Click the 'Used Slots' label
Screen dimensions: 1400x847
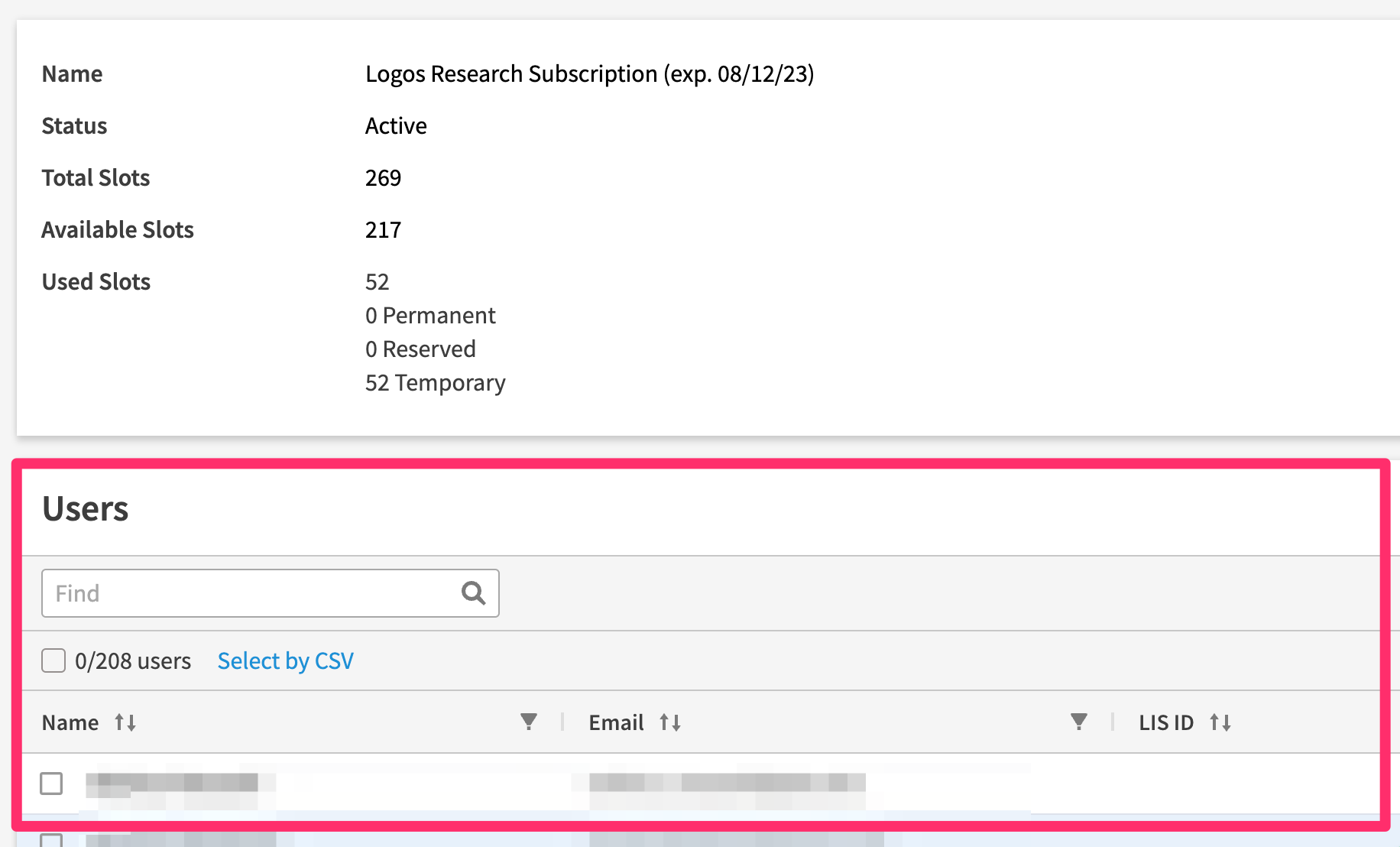point(96,281)
